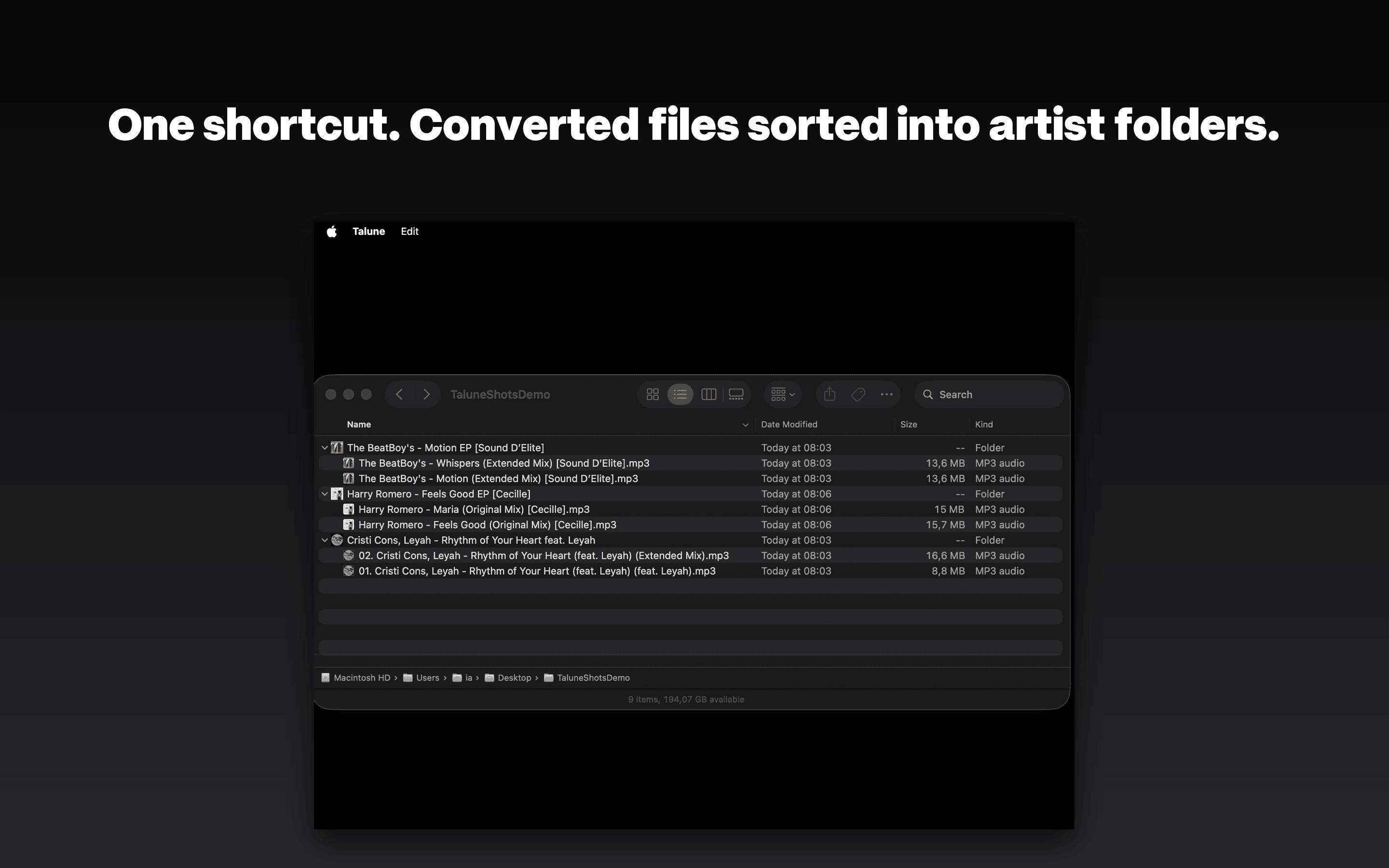1389x868 pixels.
Task: Toggle sort direction chevron in Name header
Action: 746,425
